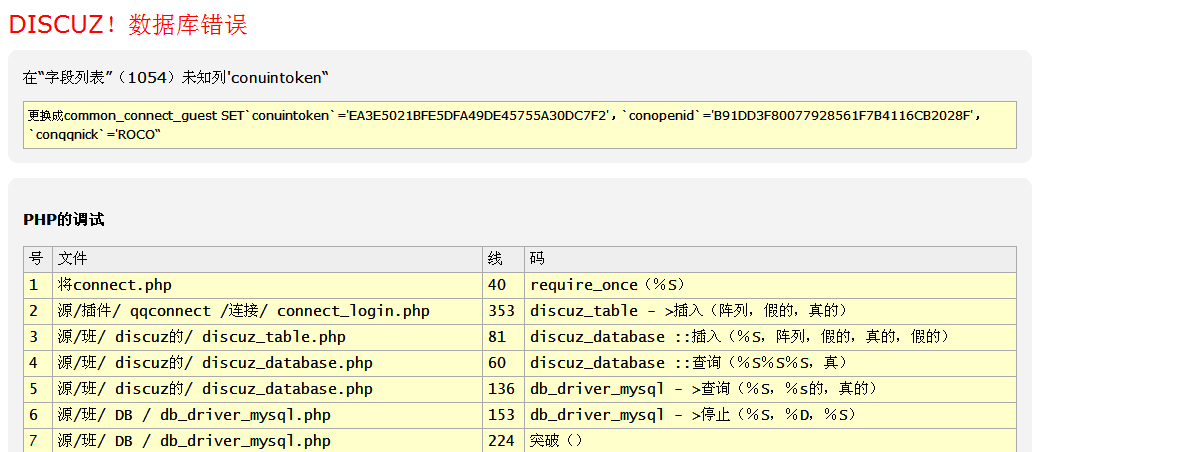Click the PHP的调试 heading
Image resolution: width=1204 pixels, height=452 pixels.
(x=64, y=220)
